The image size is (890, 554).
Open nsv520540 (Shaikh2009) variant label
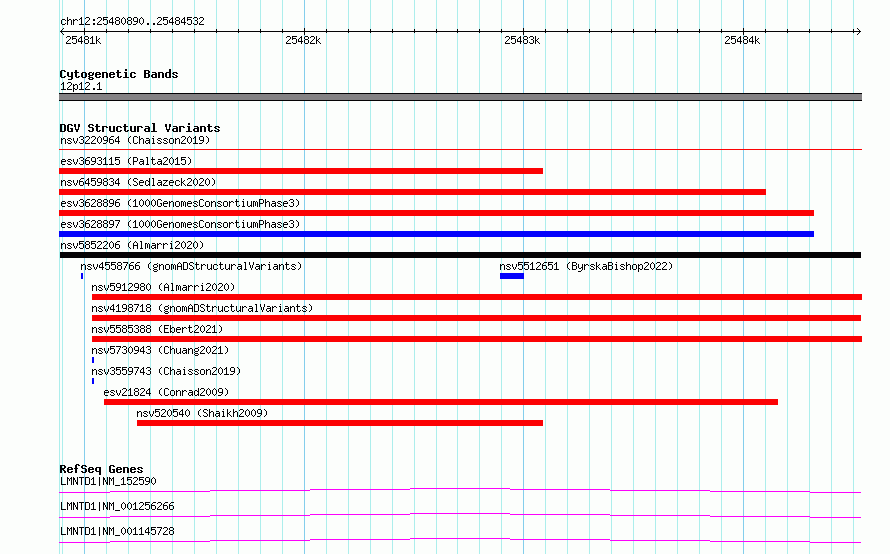click(202, 413)
